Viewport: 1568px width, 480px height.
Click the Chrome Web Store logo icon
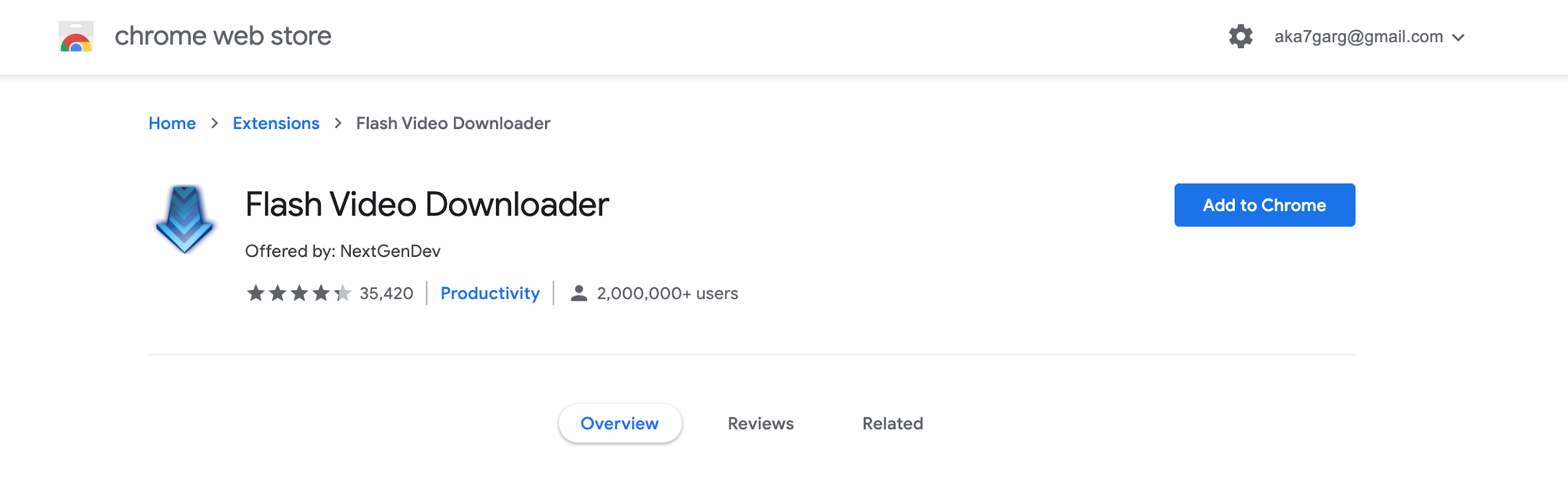tap(76, 36)
